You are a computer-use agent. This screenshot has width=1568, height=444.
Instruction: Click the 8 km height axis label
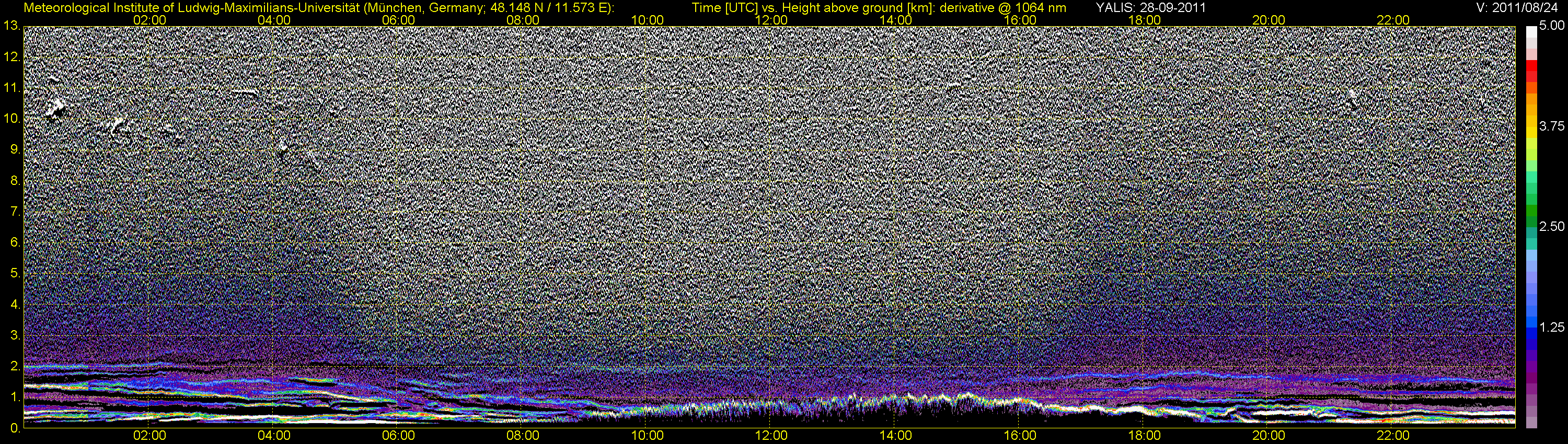point(15,181)
